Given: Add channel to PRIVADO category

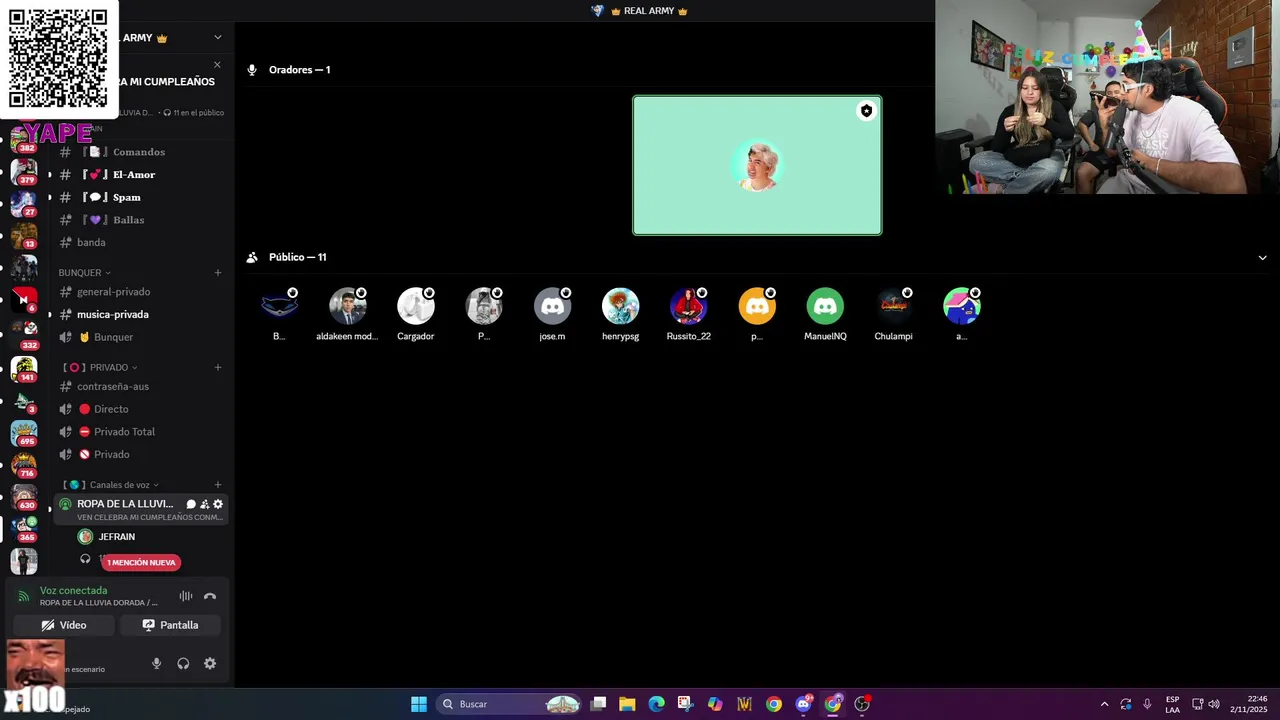Looking at the screenshot, I should (218, 367).
